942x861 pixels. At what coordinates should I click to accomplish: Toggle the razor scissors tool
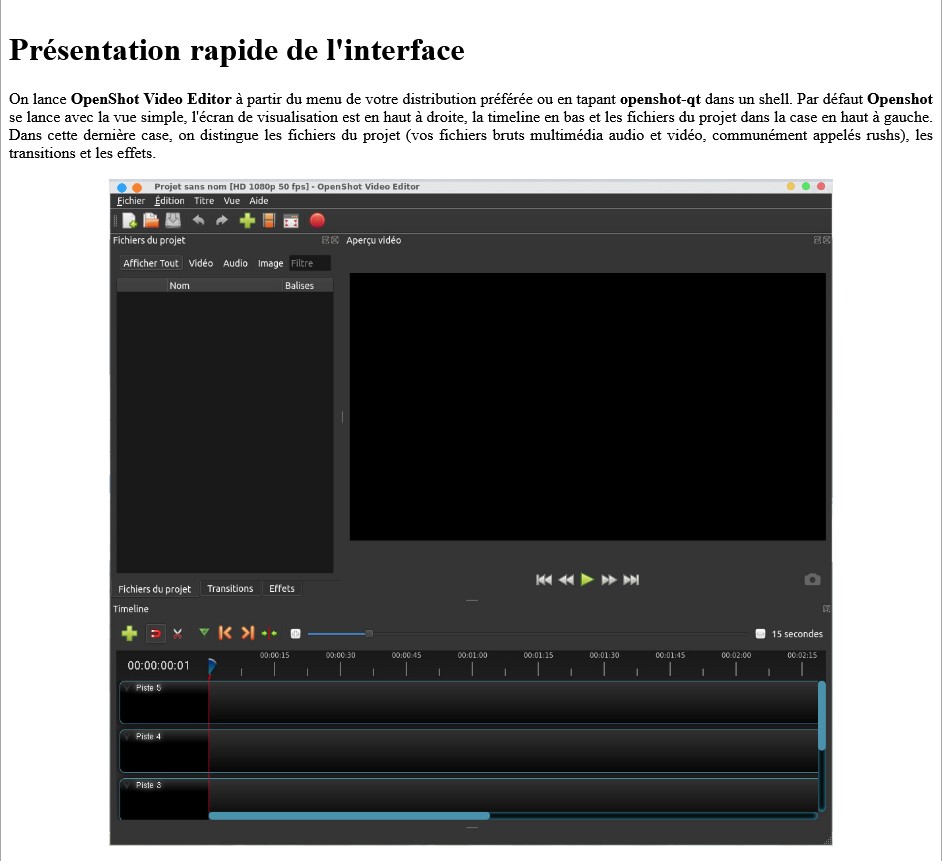pyautogui.click(x=177, y=633)
